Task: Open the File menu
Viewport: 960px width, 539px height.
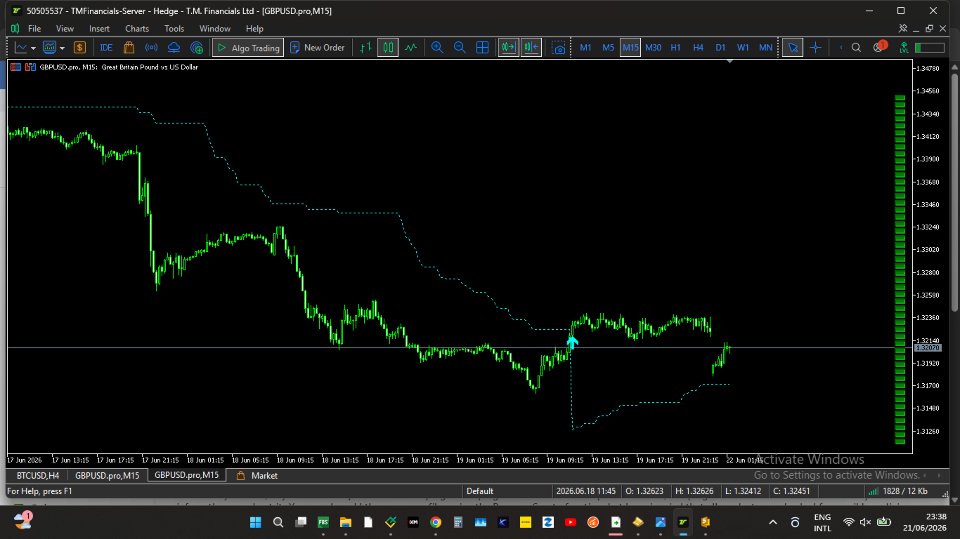Action: pyautogui.click(x=34, y=28)
